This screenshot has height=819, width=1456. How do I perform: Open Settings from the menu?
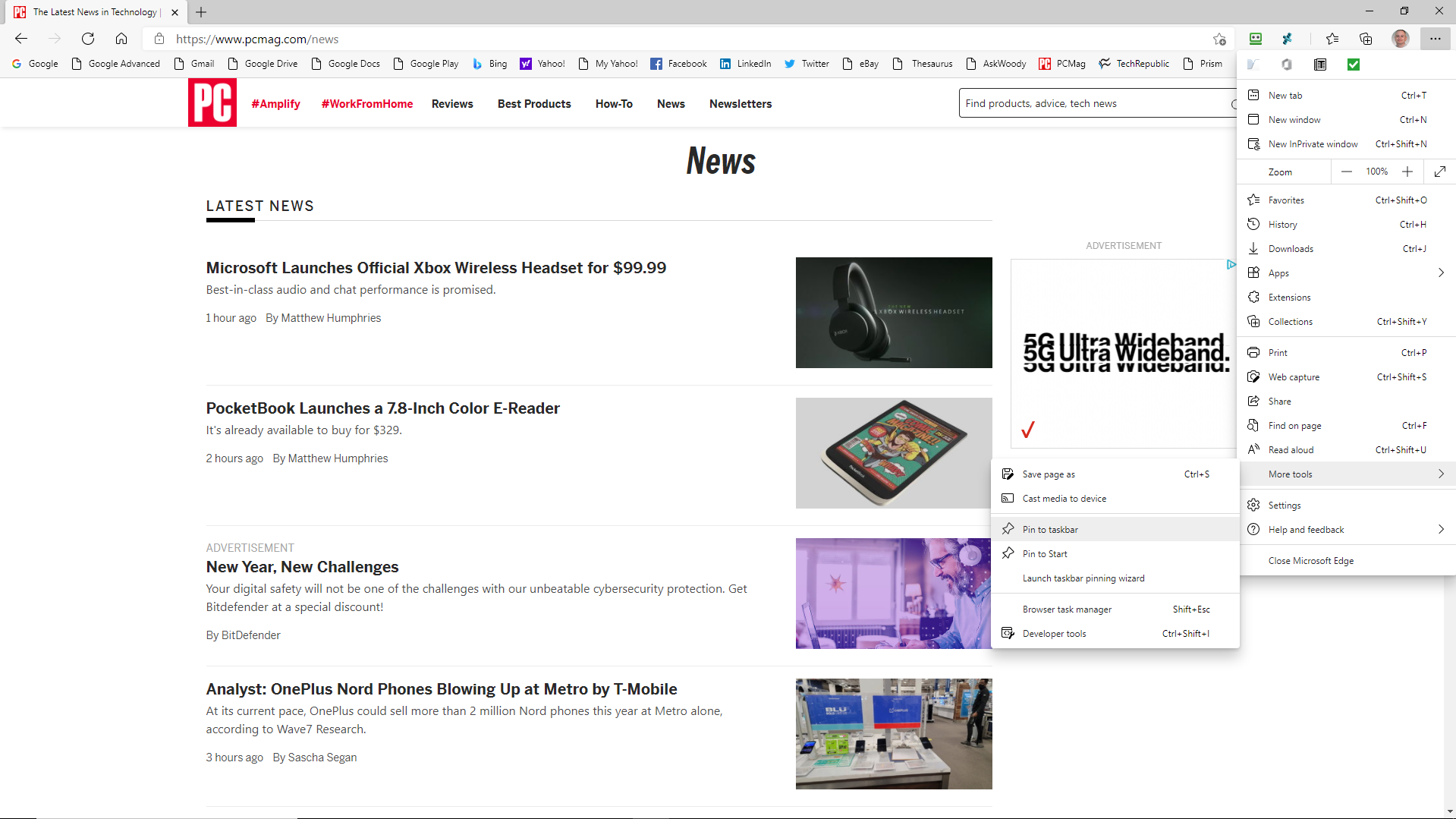pos(1347,506)
